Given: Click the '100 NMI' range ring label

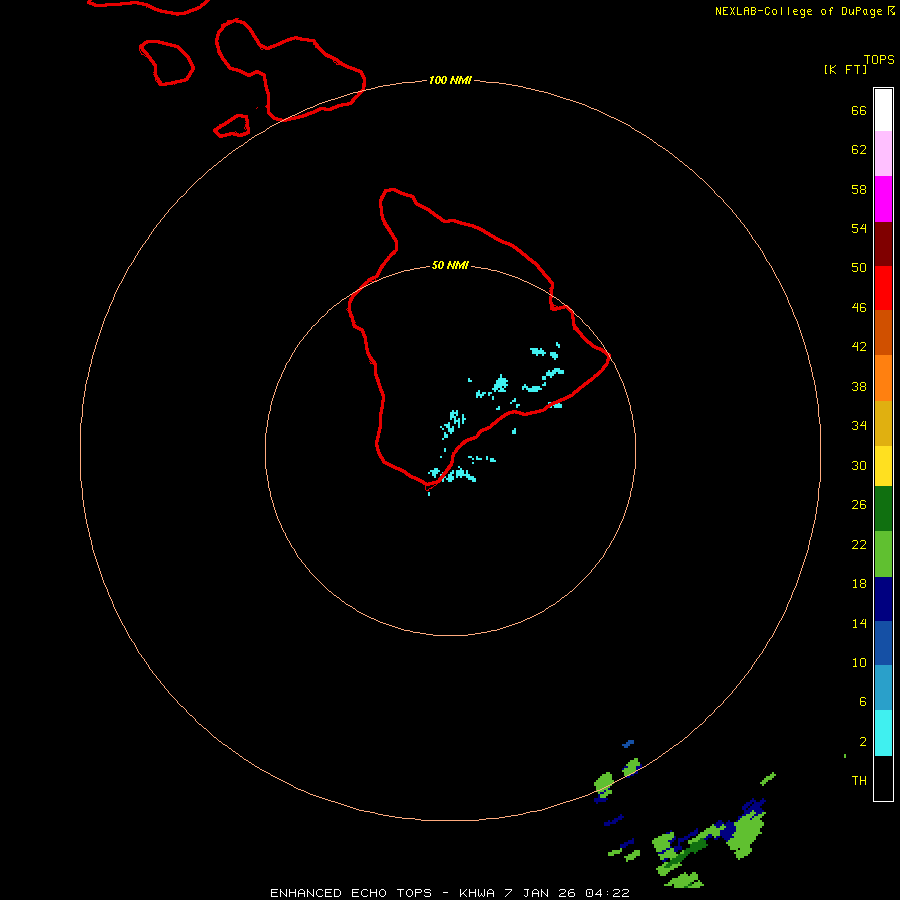Looking at the screenshot, I should point(450,80).
